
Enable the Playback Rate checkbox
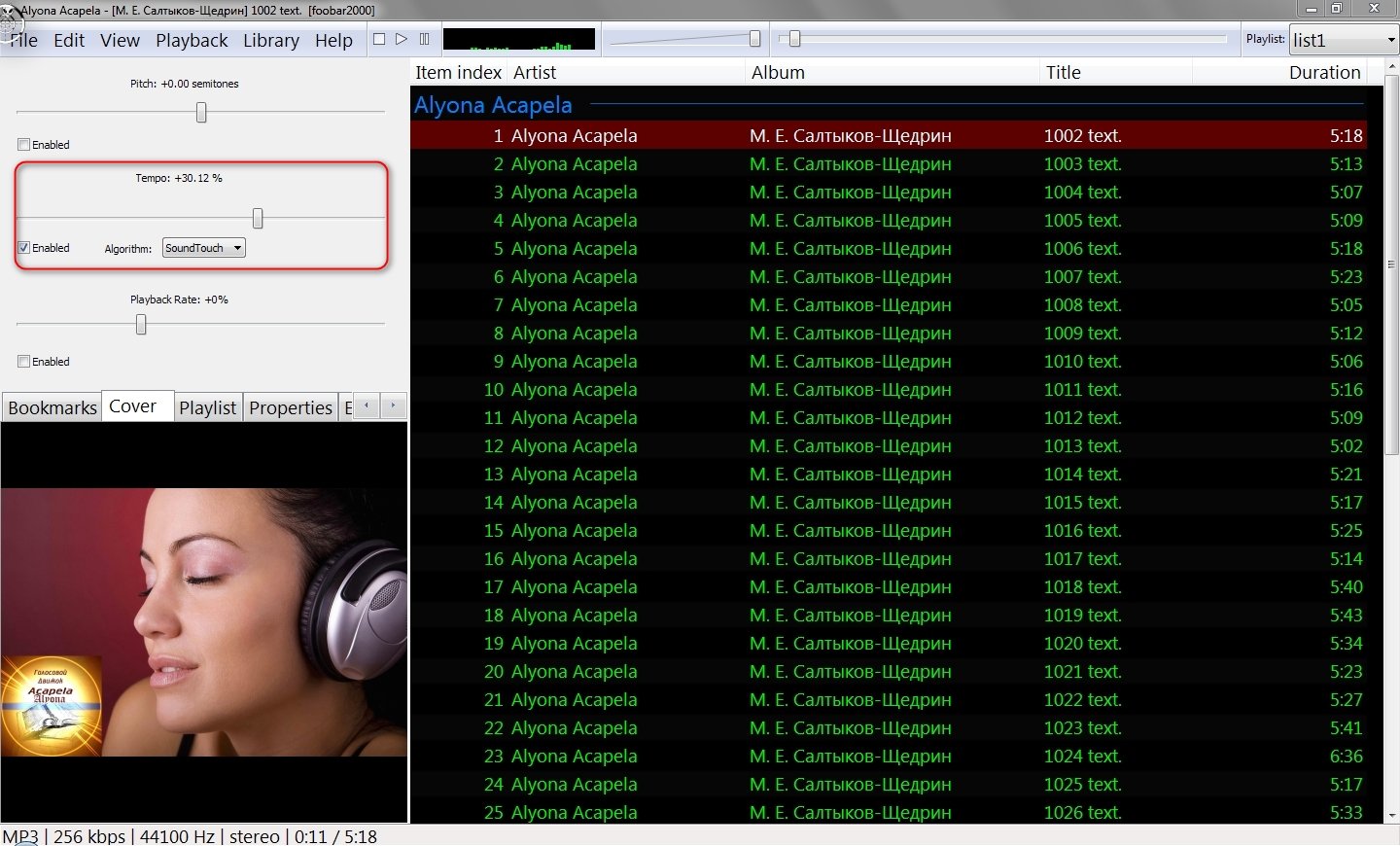coord(24,361)
